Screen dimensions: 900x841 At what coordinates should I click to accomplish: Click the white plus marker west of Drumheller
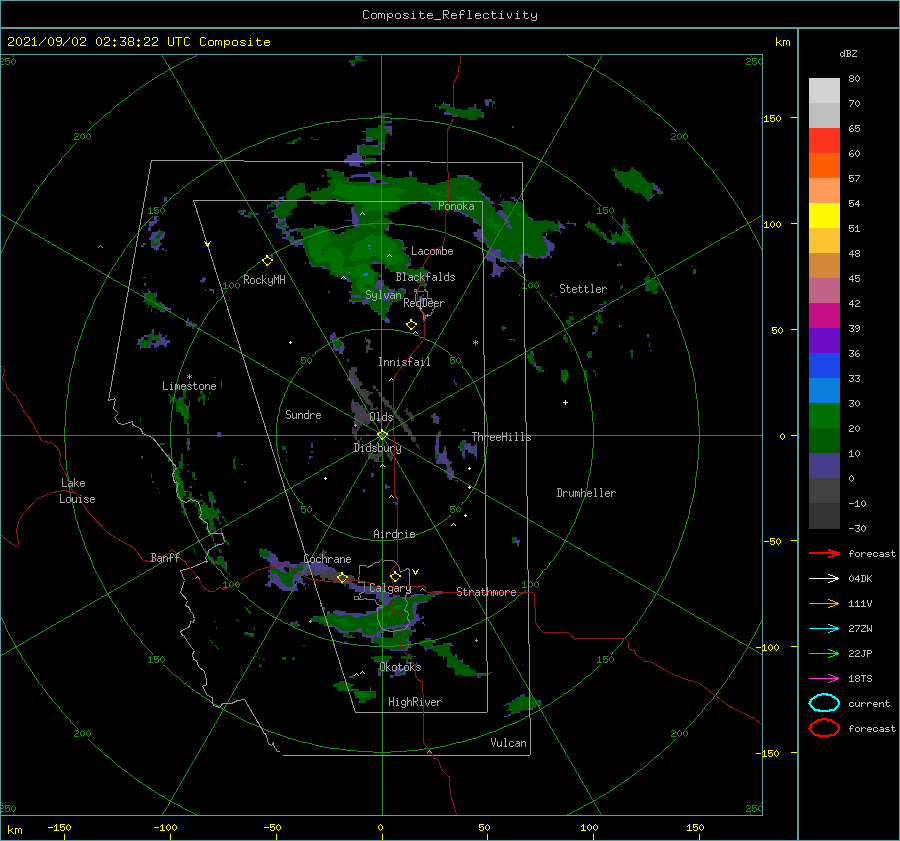click(x=565, y=402)
